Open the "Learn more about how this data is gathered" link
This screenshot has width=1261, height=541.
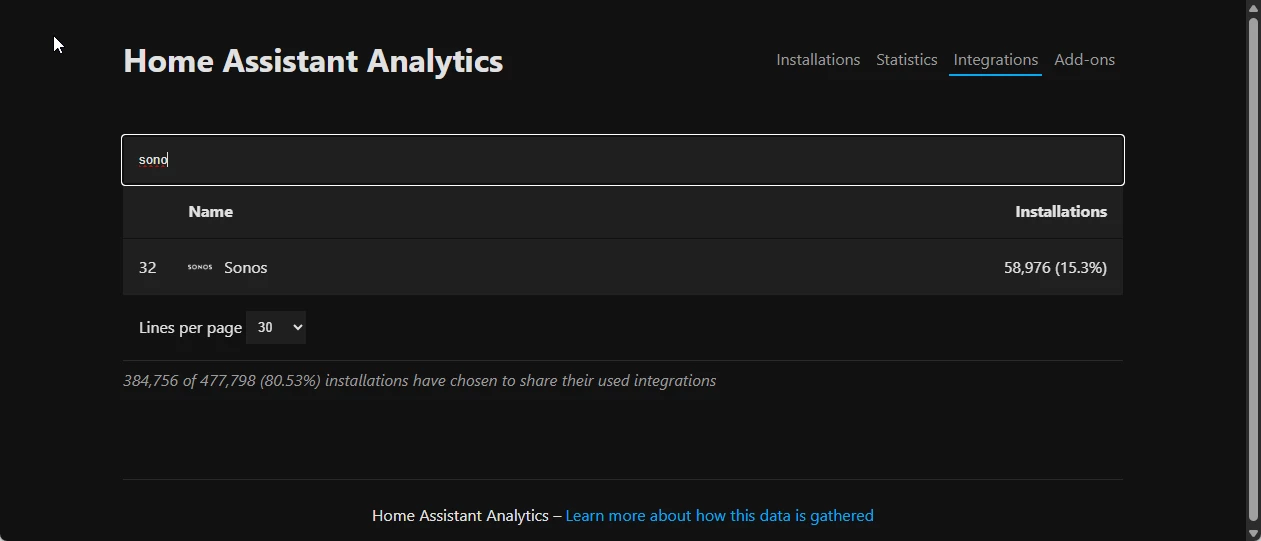(719, 516)
